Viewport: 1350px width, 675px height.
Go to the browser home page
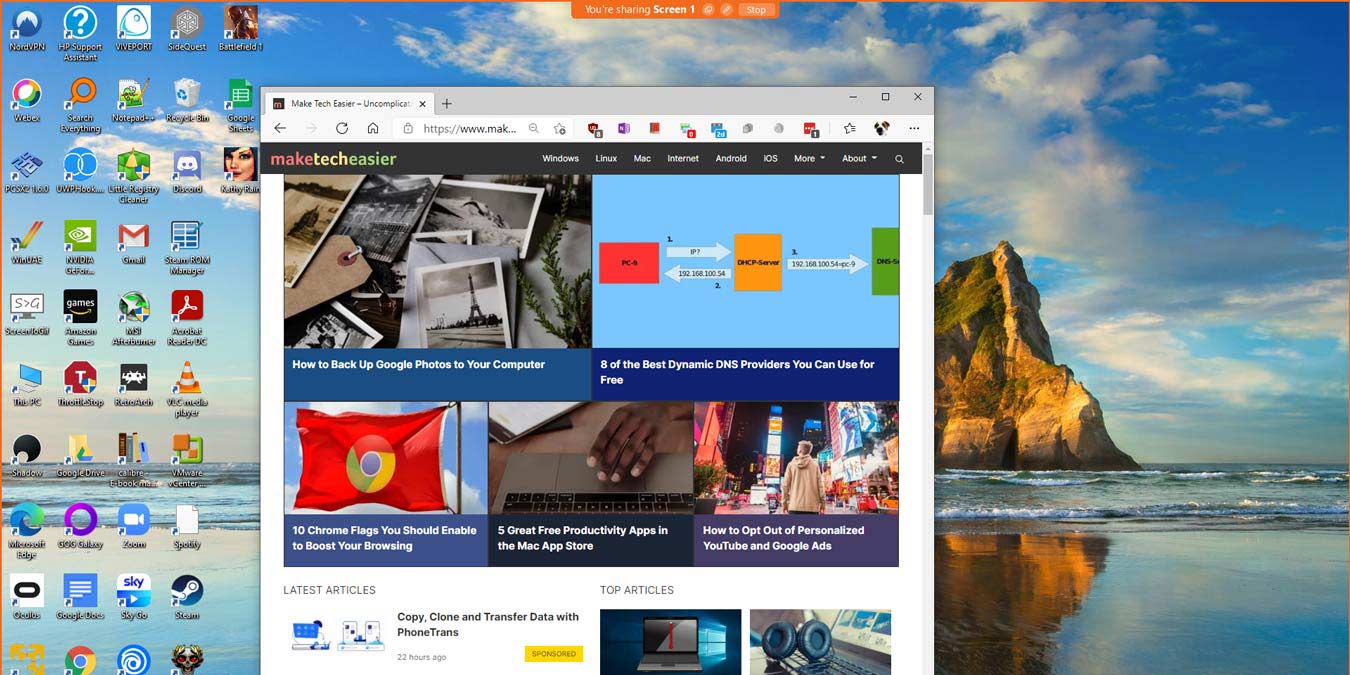tap(373, 128)
